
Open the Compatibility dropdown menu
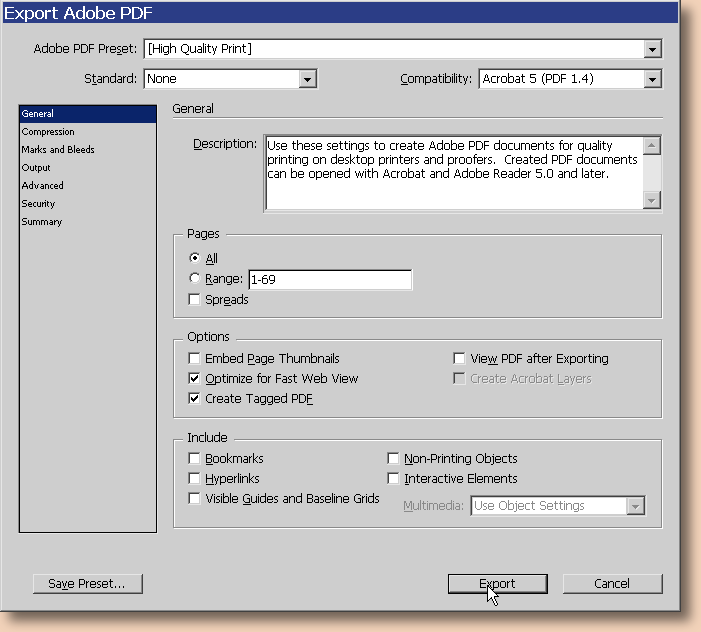coord(652,79)
